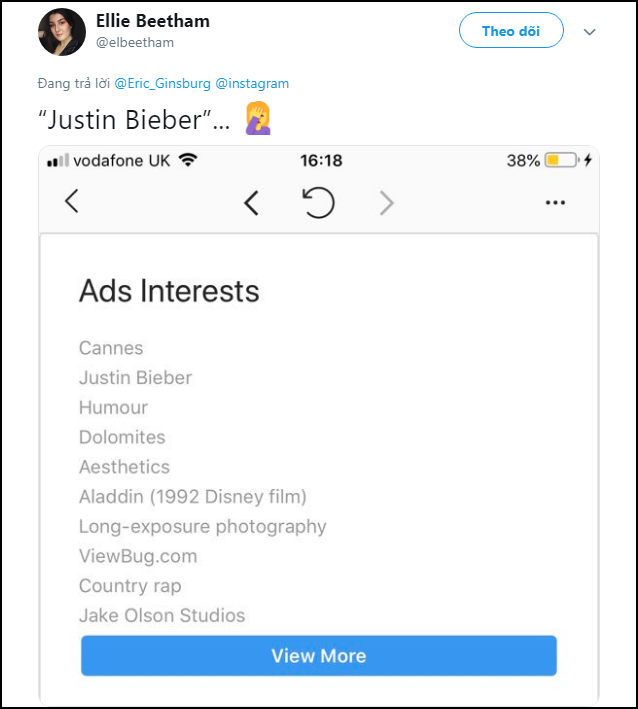Tap the browser forward arrow icon
Image resolution: width=638 pixels, height=709 pixels.
coord(387,203)
